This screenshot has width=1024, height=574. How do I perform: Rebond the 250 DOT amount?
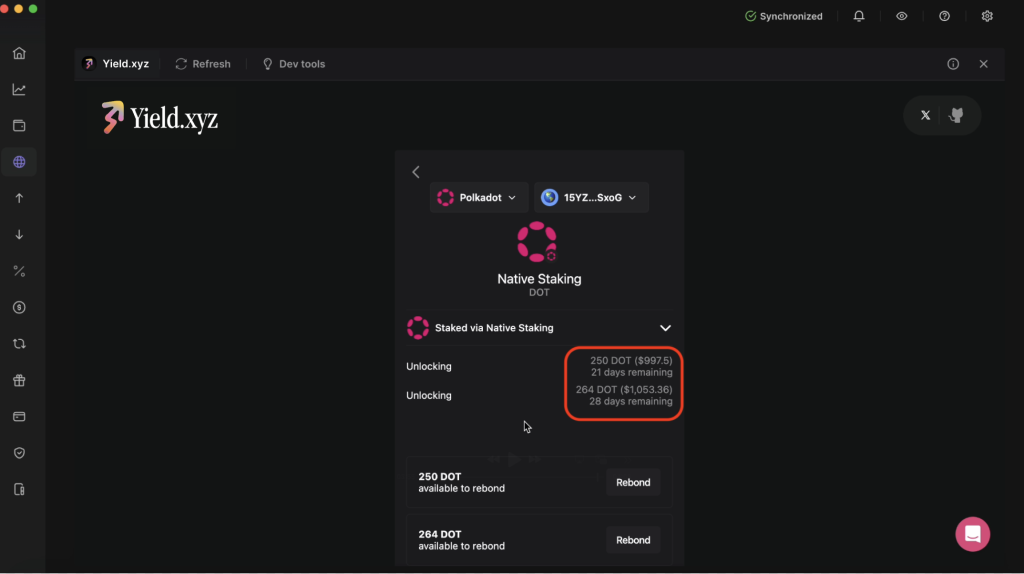pos(633,482)
